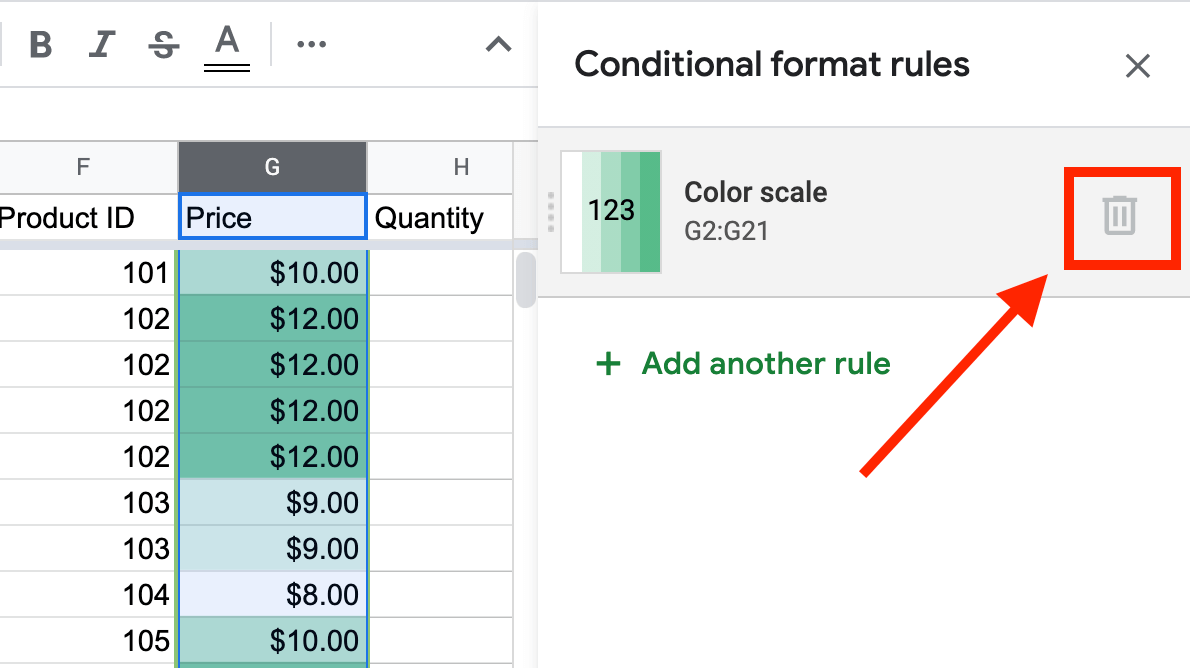Image resolution: width=1190 pixels, height=668 pixels.
Task: Click the ellipsis icon for more toolbar options
Action: (311, 44)
